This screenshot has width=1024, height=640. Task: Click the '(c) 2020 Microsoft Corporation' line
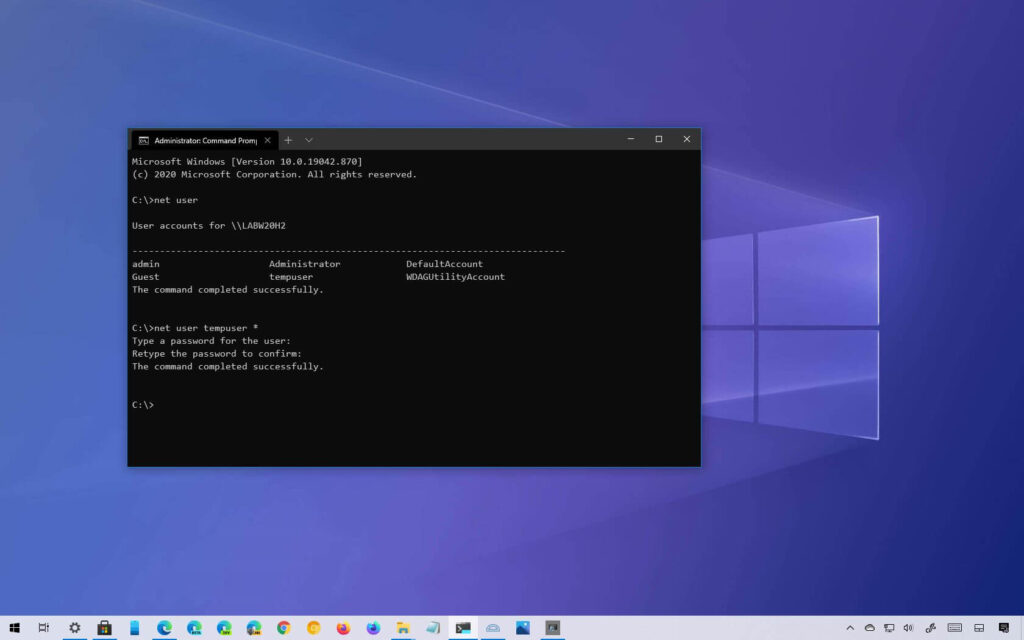[274, 174]
